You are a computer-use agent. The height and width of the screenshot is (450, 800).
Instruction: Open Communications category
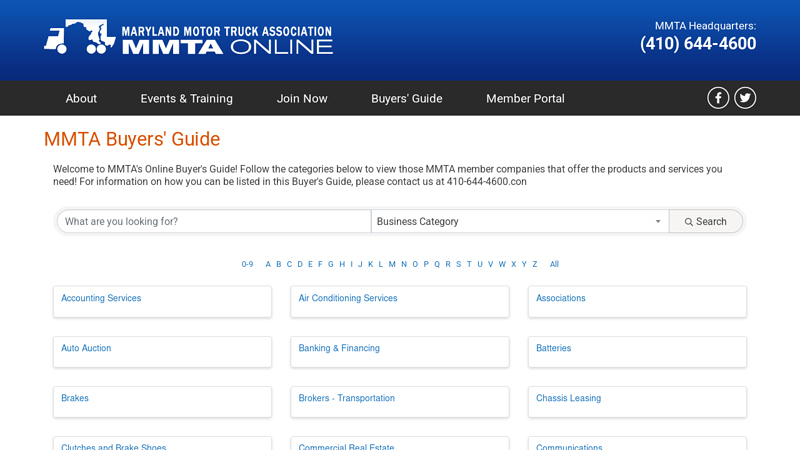pyautogui.click(x=569, y=446)
